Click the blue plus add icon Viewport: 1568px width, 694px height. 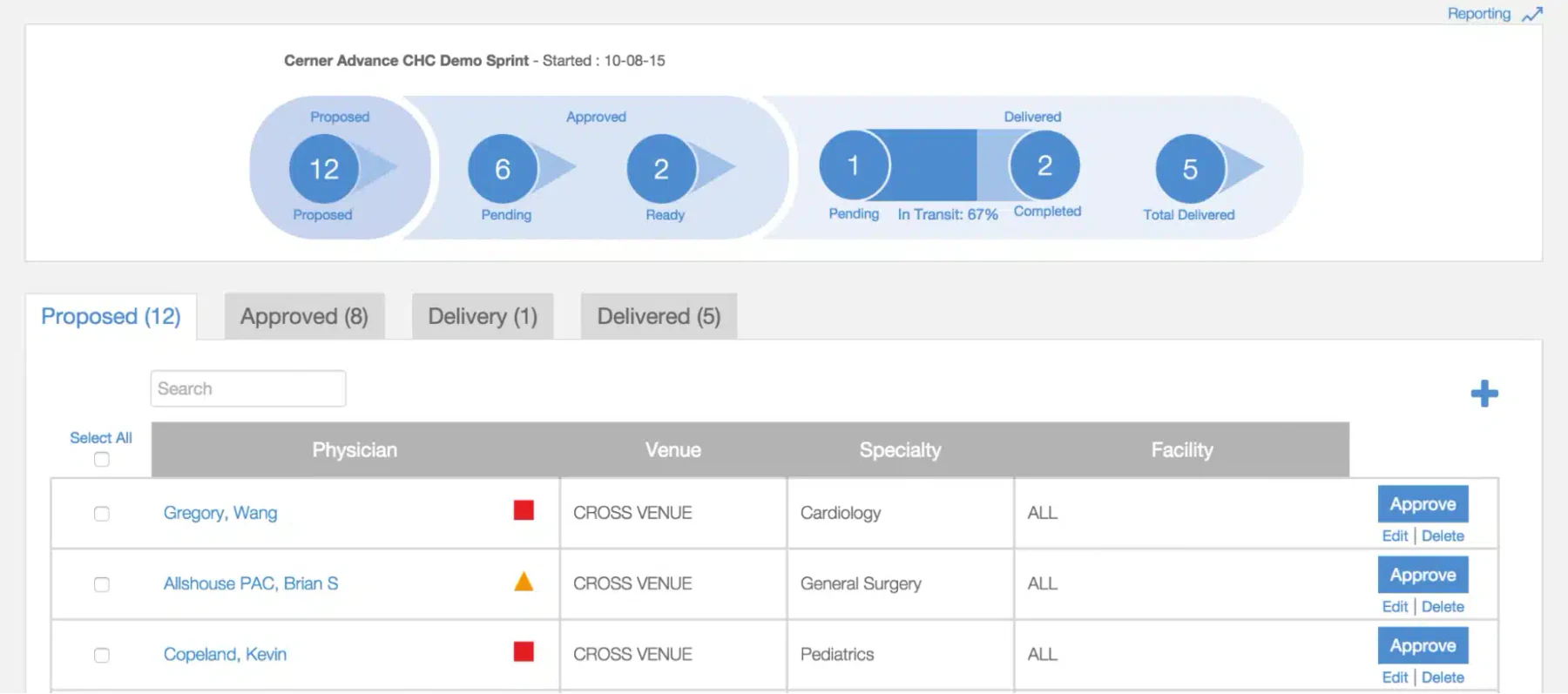(x=1484, y=394)
